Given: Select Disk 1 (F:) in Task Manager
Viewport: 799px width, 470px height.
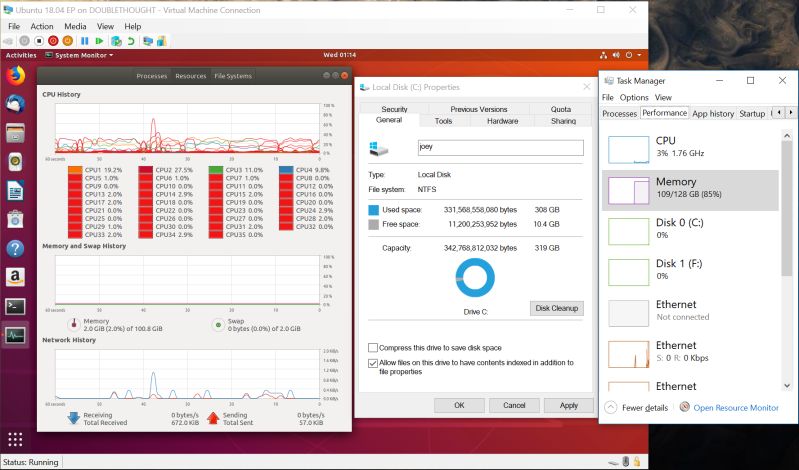Looking at the screenshot, I should point(690,272).
